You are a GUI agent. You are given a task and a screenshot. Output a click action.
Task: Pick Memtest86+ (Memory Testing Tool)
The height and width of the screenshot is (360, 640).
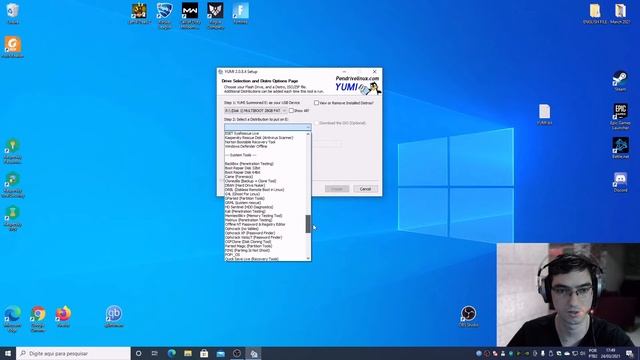(x=253, y=216)
